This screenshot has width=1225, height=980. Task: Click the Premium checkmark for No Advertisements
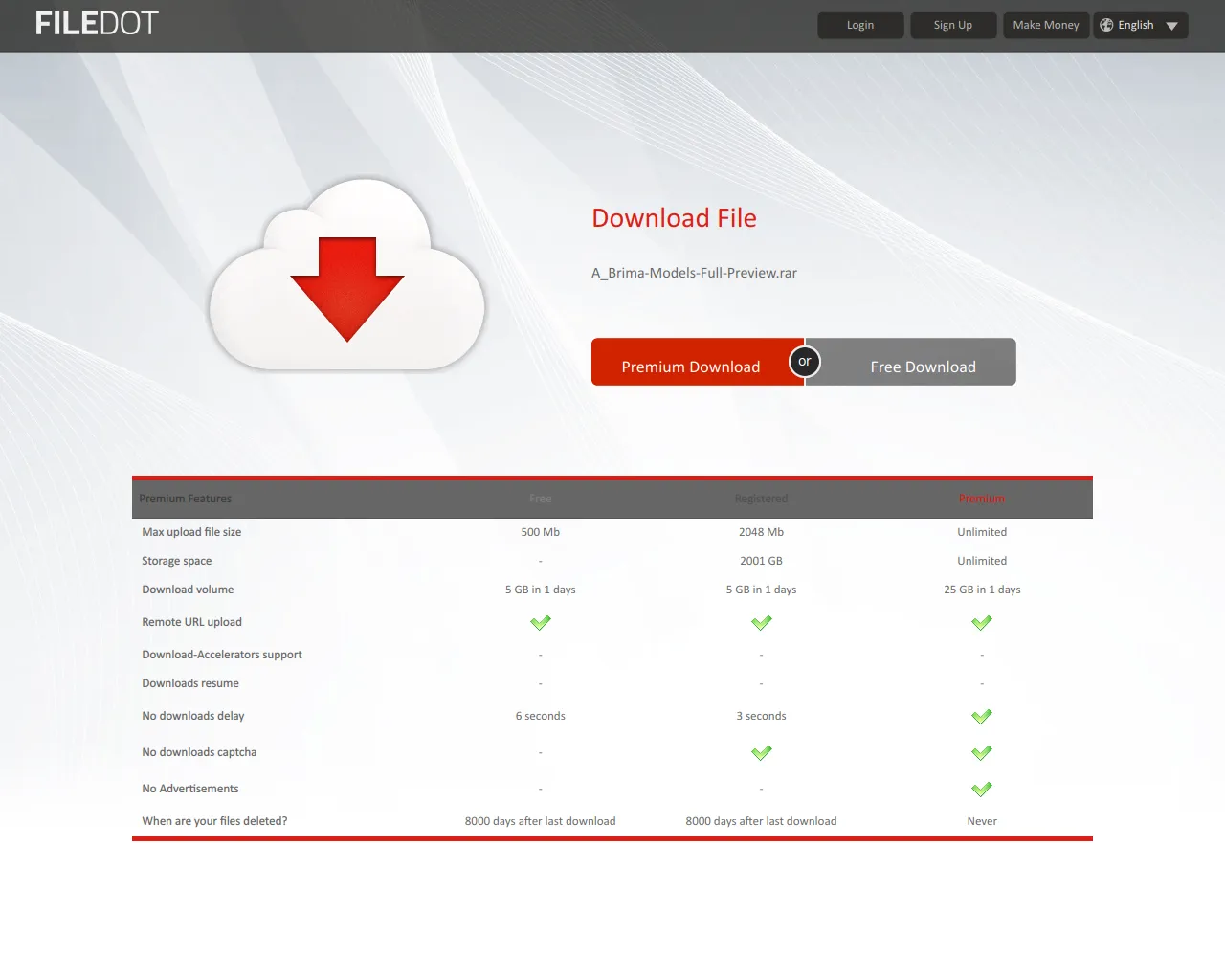tap(981, 789)
